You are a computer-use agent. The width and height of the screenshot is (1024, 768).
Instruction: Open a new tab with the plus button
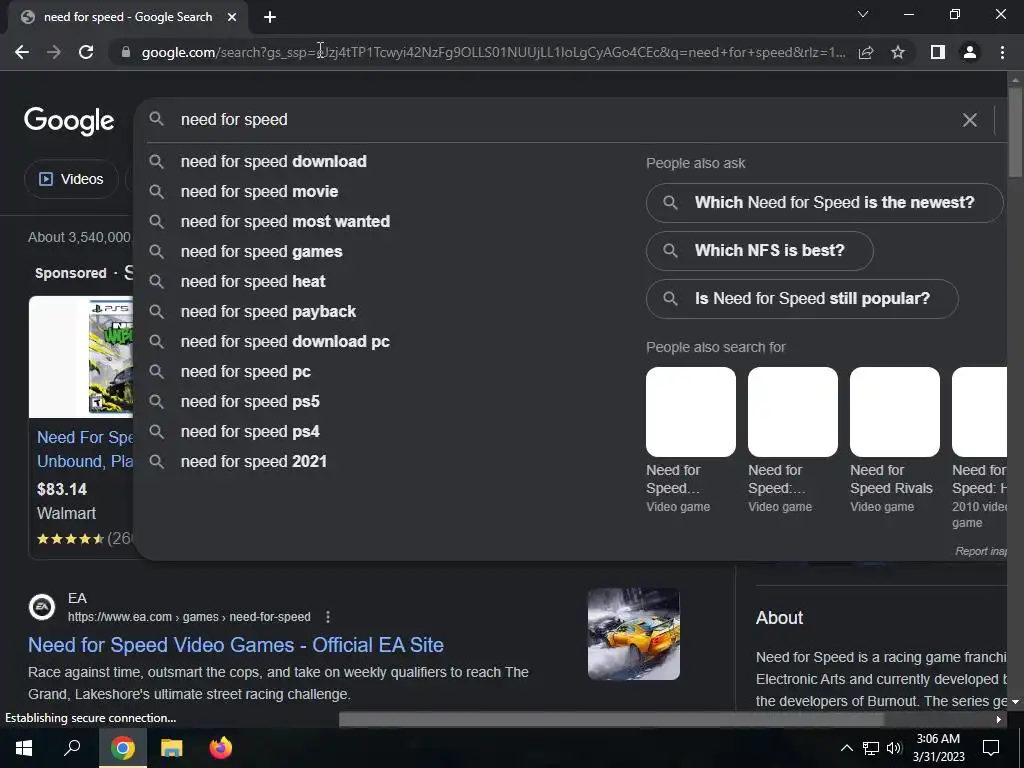click(270, 17)
